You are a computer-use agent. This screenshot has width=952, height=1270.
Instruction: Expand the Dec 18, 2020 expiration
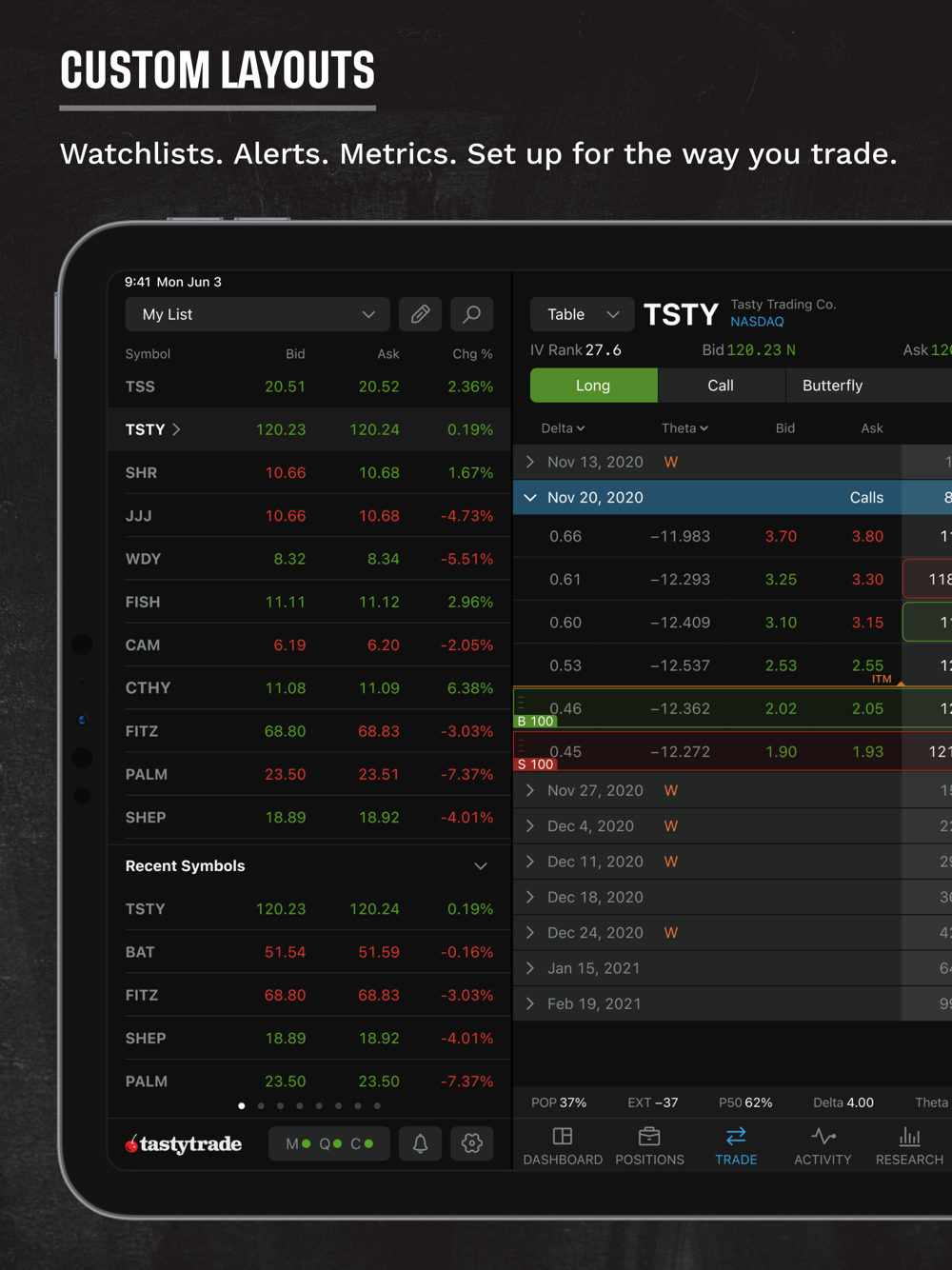(530, 897)
